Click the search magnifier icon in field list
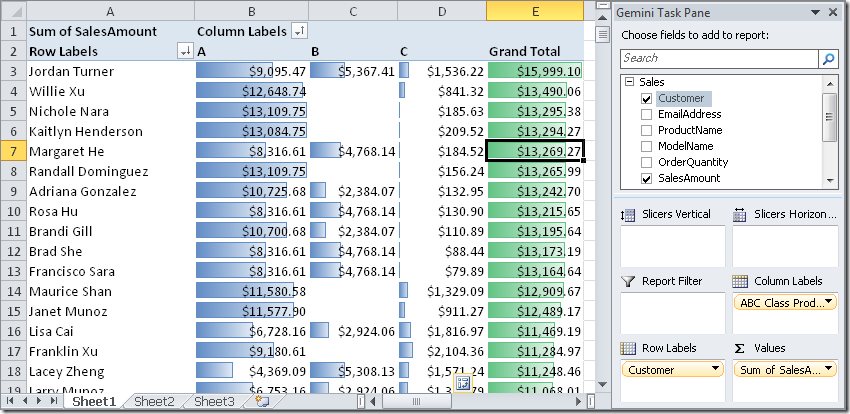 click(x=828, y=59)
